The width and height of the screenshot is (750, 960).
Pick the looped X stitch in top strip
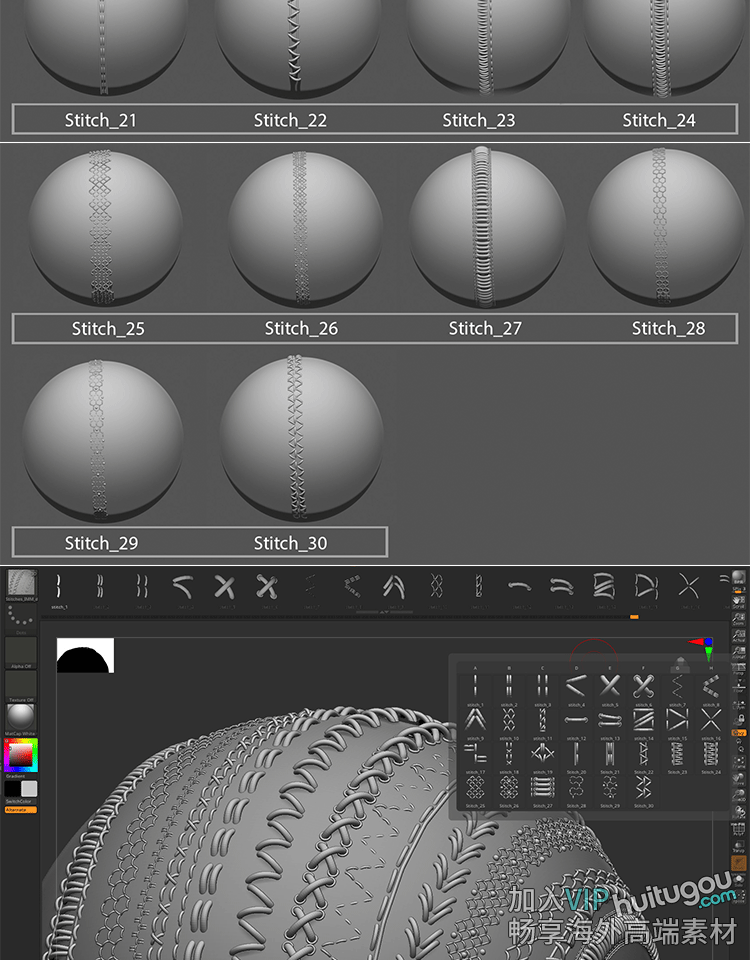click(x=267, y=587)
